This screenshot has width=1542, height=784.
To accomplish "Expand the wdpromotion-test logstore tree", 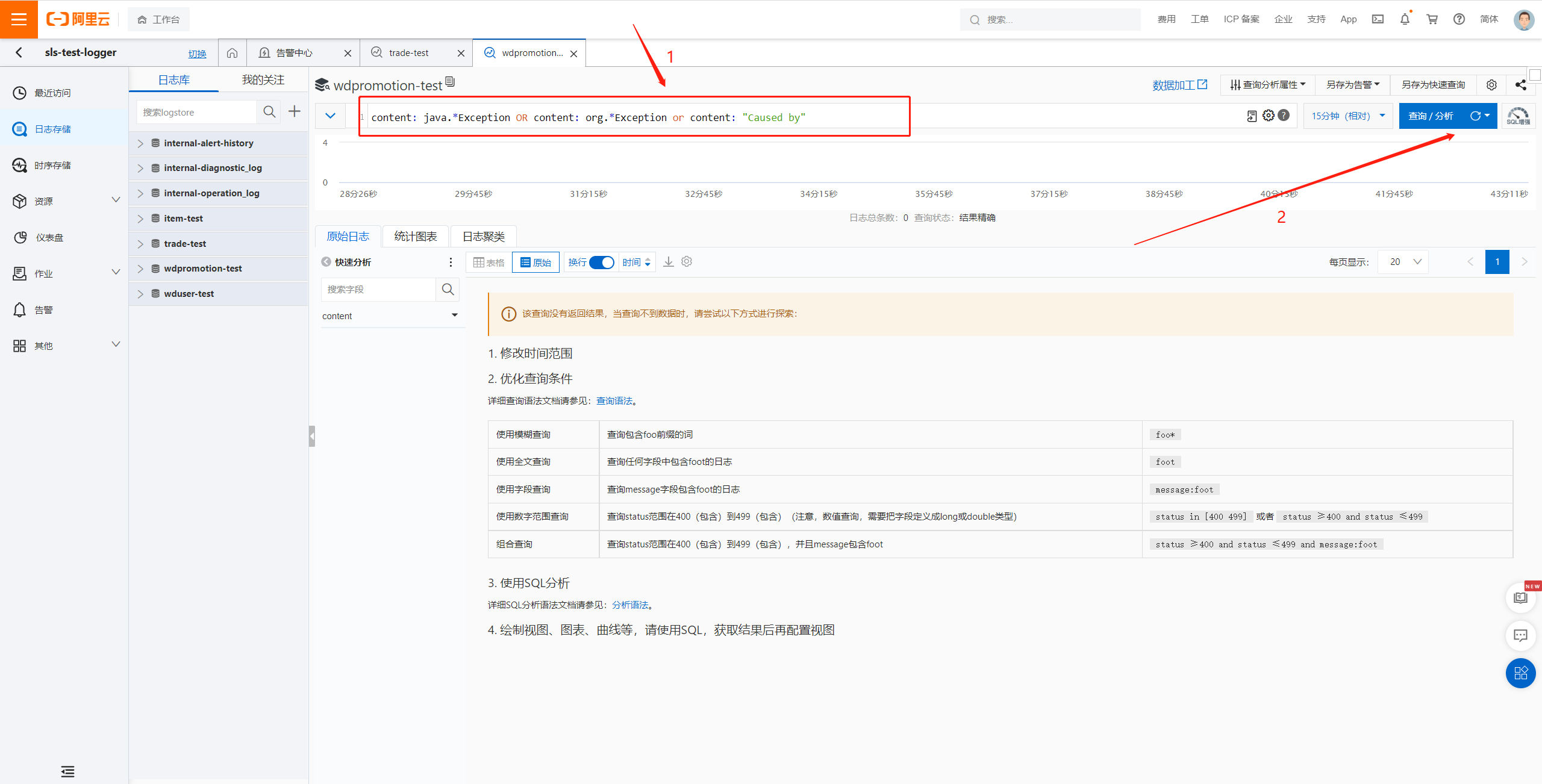I will tap(140, 269).
